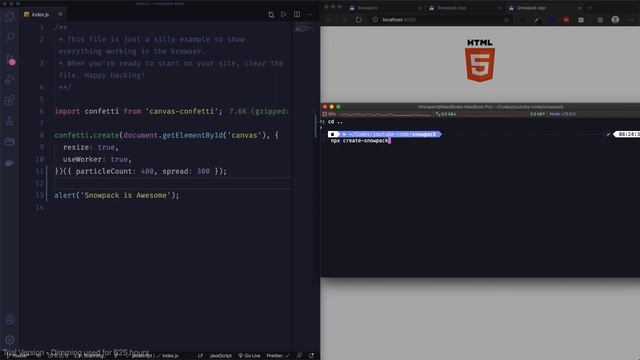Click alert('Snowpack is Awesome') on line 13
The width and height of the screenshot is (640, 360).
pos(117,195)
